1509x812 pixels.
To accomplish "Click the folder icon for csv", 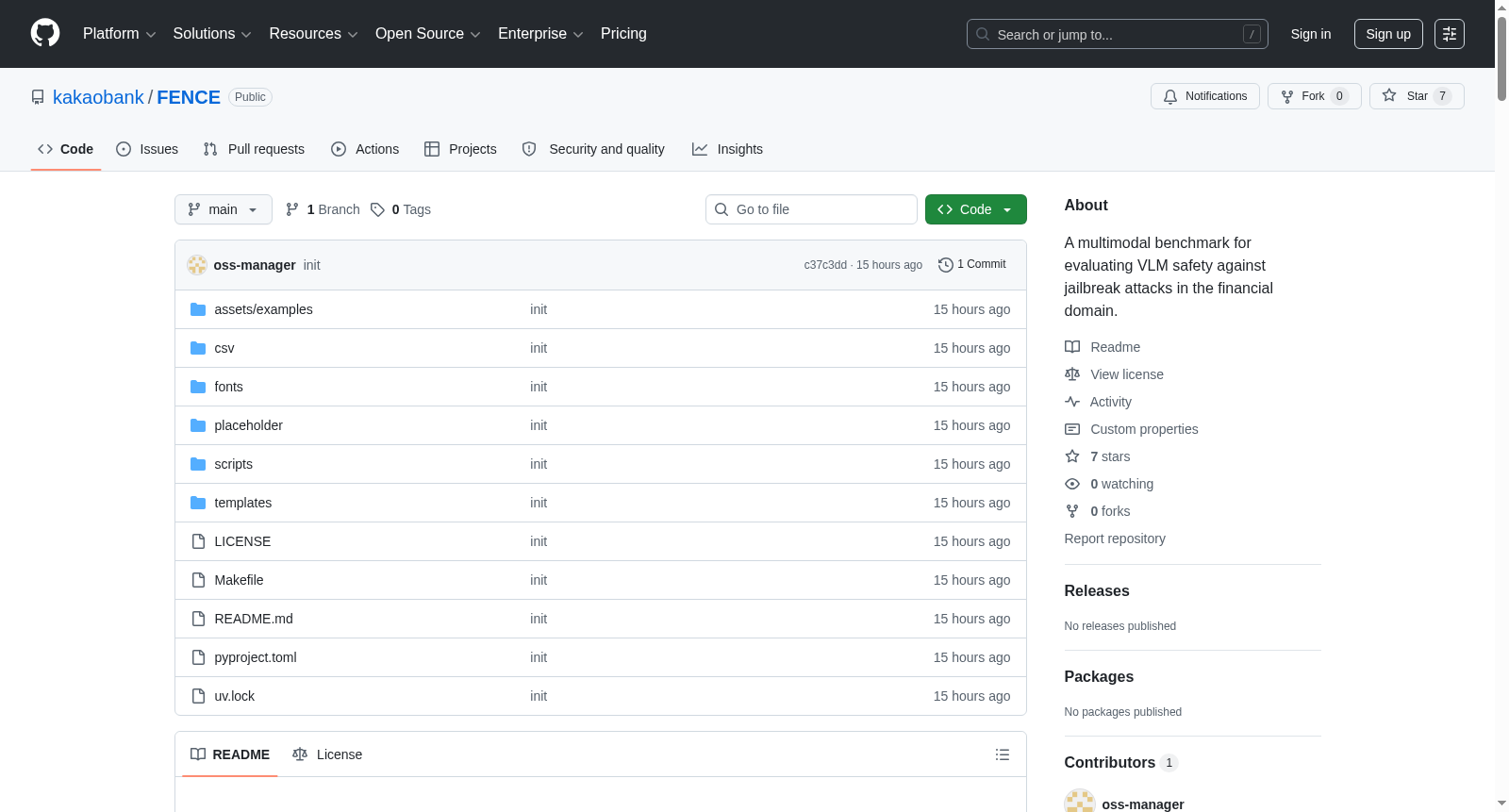I will click(x=198, y=348).
